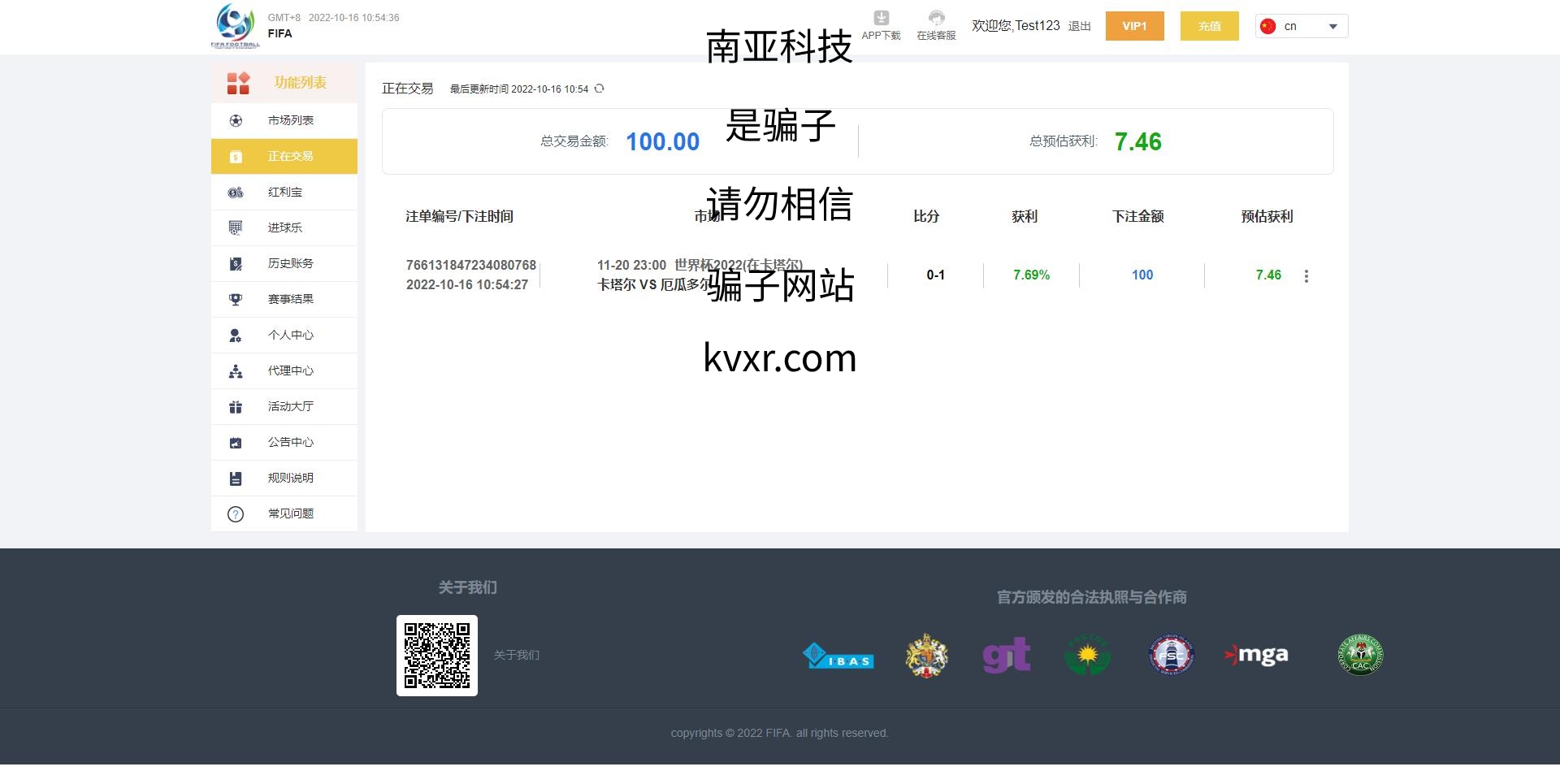Click 退出 logout link
This screenshot has width=1560, height=784.
click(1079, 26)
